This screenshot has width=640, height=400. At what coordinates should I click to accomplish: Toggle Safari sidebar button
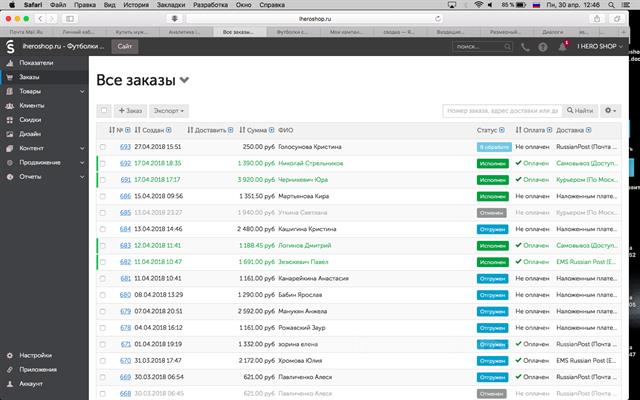(70, 19)
